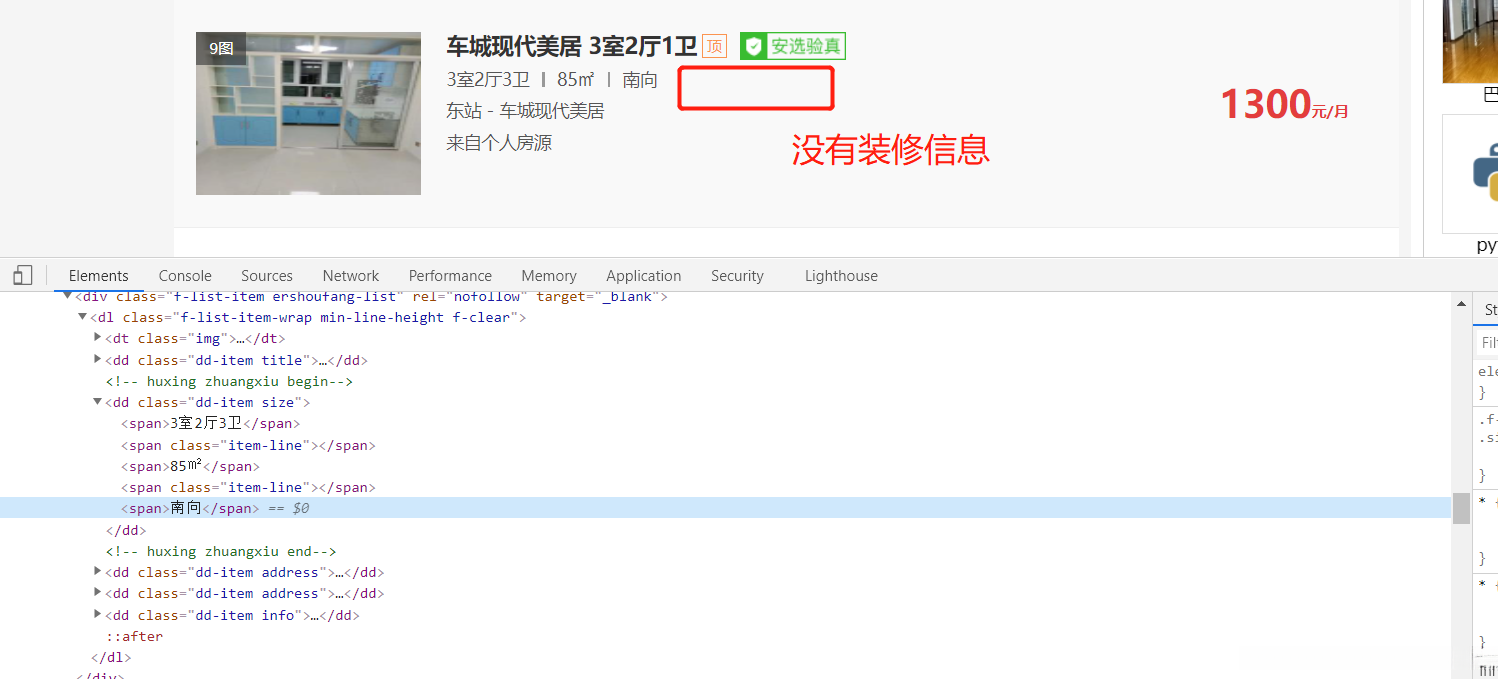Open the Network panel

pos(350,275)
